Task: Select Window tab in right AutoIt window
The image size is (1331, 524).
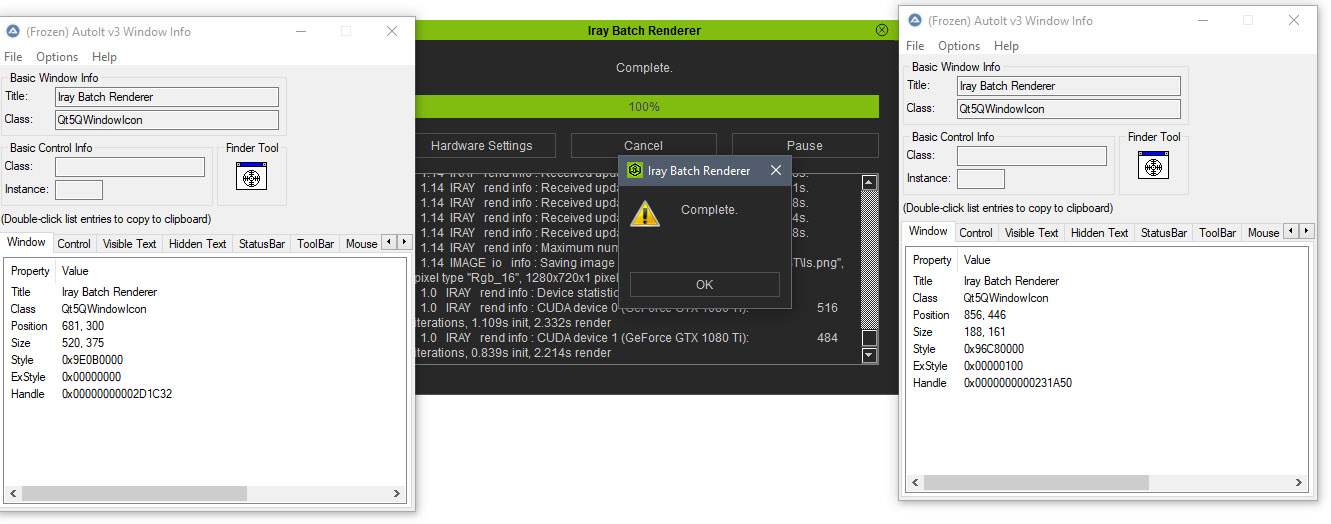Action: coord(929,231)
